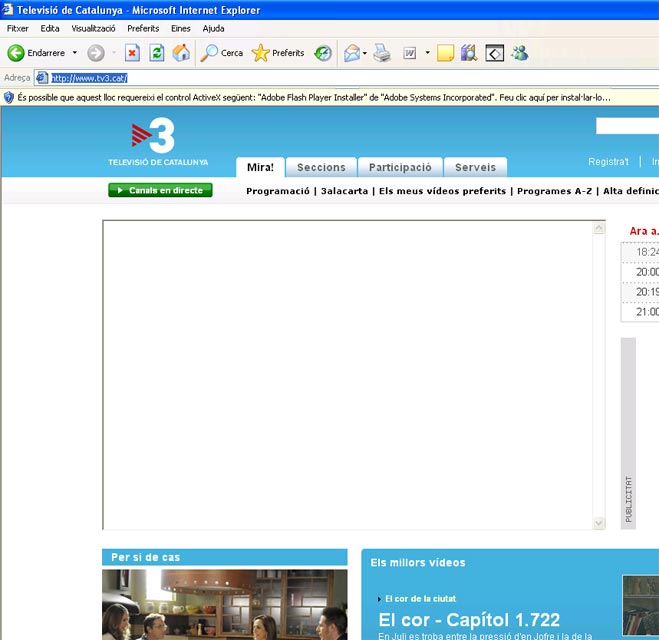This screenshot has height=640, width=659.
Task: Open El cor - Capítol 1.722 headline
Action: [469, 620]
